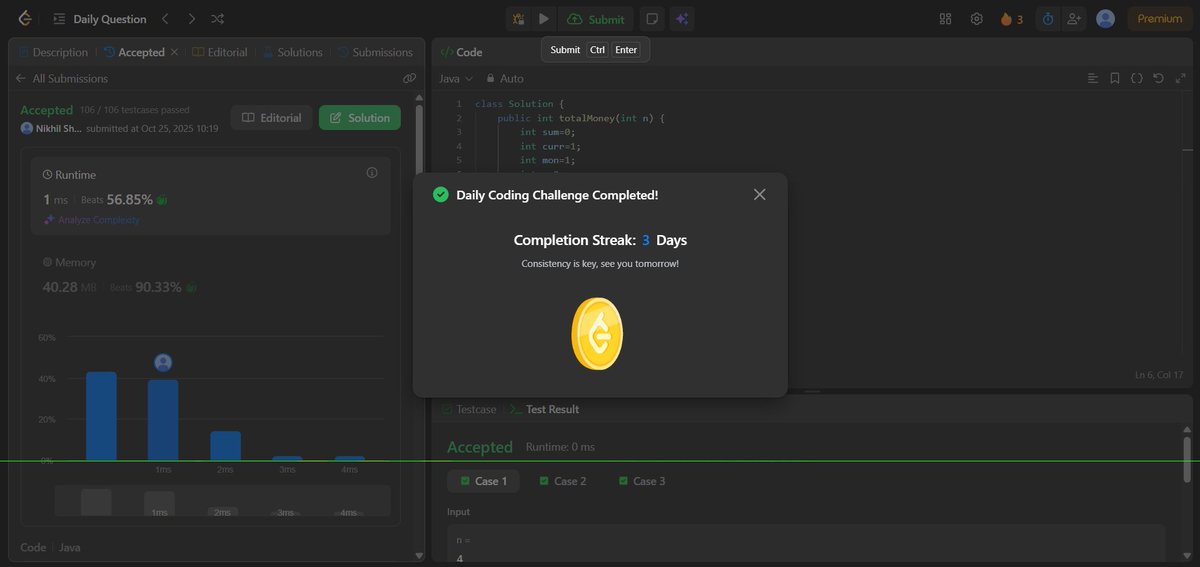Select Case 3 test case
The image size is (1200, 567).
[x=642, y=481]
